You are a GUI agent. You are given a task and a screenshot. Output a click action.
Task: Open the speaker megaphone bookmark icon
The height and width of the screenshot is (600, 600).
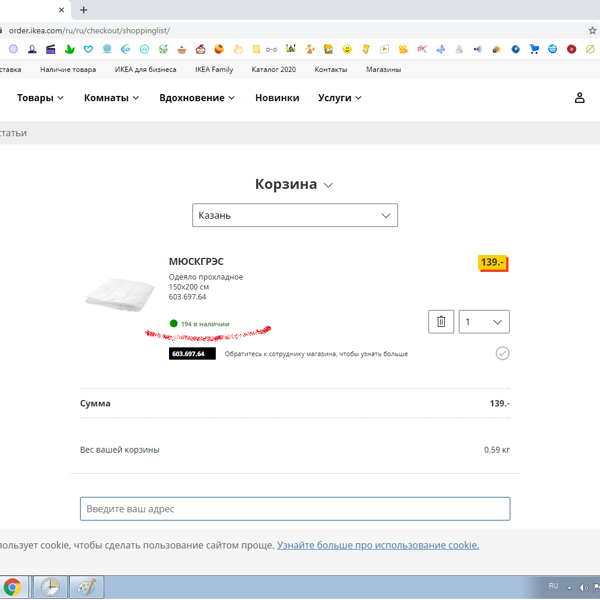(478, 49)
